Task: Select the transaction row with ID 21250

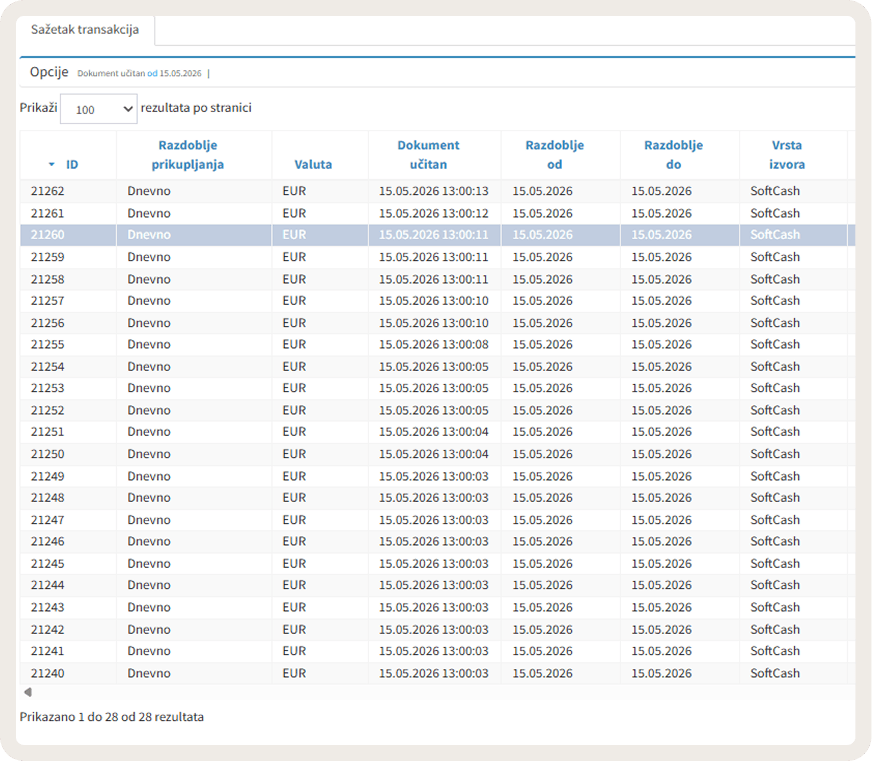Action: coord(437,454)
